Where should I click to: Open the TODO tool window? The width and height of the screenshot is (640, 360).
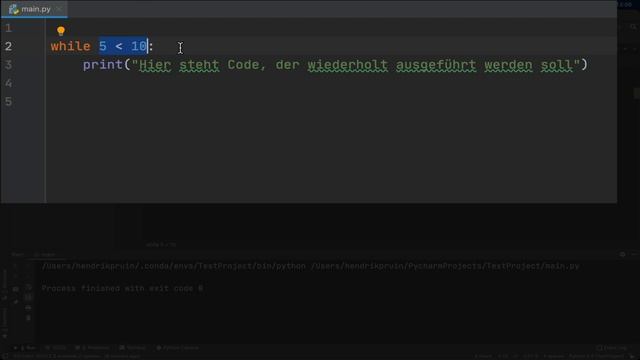56,348
